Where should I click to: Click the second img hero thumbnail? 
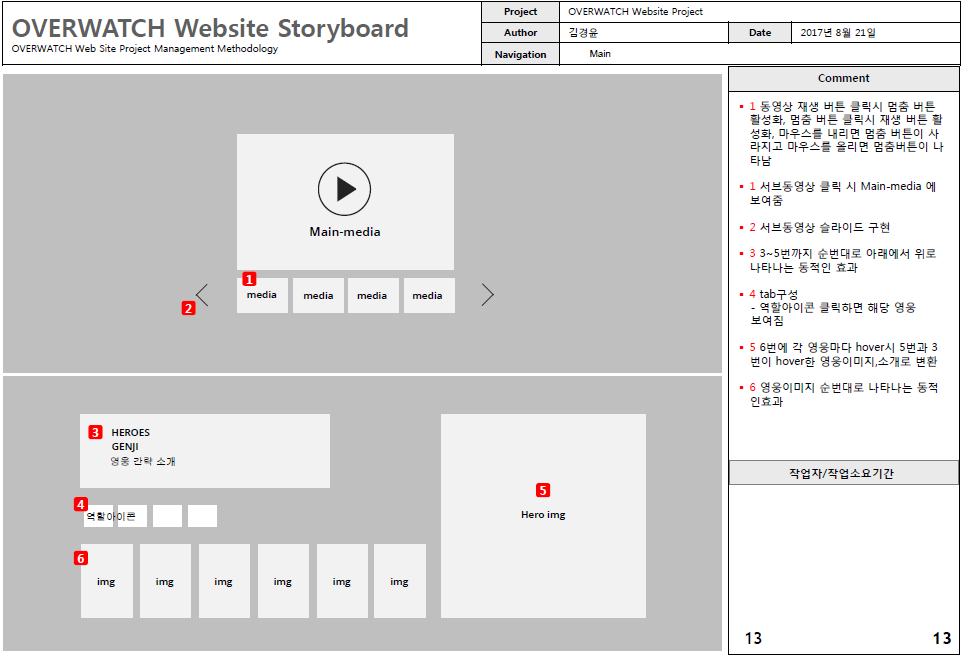click(165, 581)
